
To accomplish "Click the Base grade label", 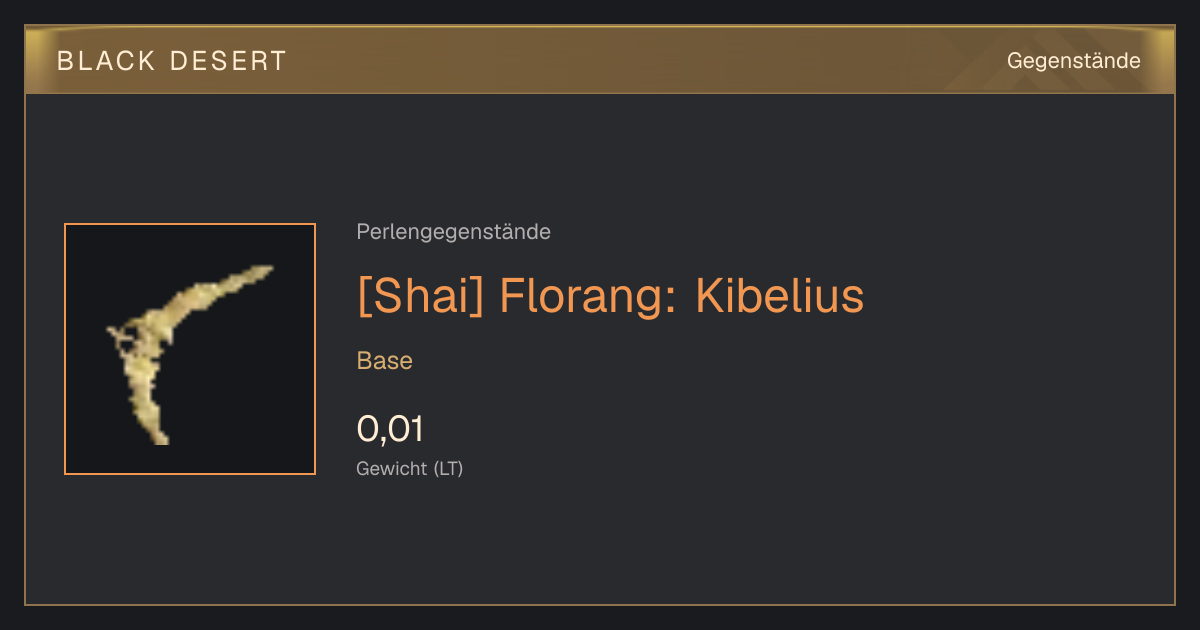I will (385, 361).
